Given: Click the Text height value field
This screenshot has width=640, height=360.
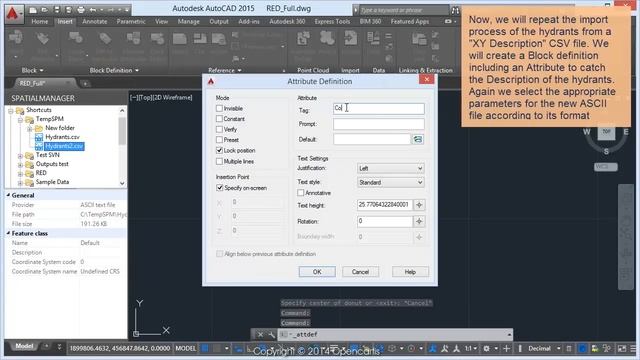Looking at the screenshot, I should point(385,204).
